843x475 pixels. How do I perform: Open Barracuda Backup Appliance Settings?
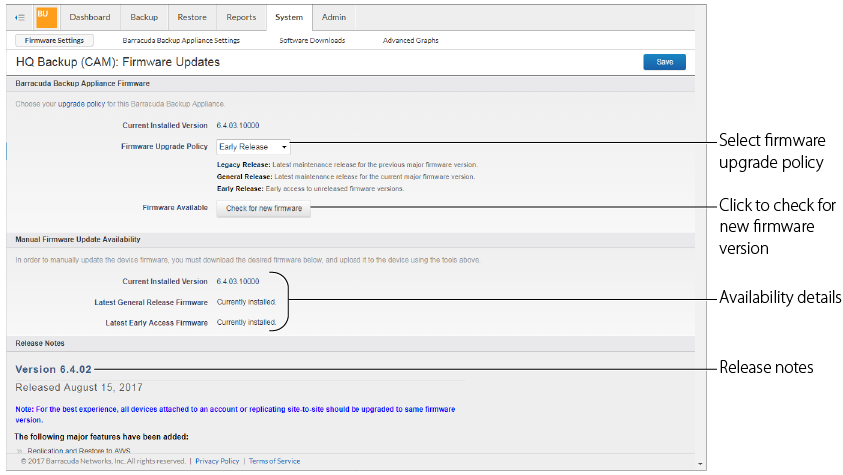pos(181,40)
